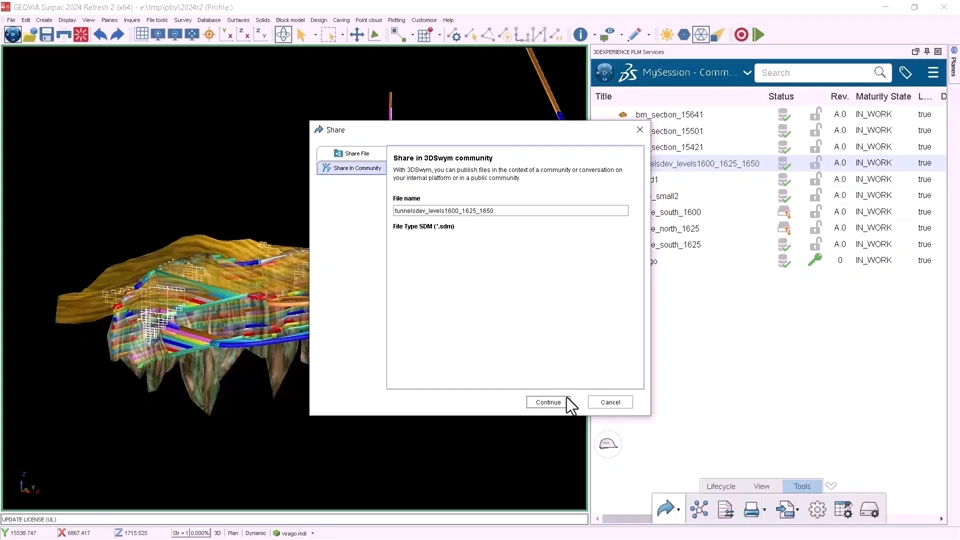The height and width of the screenshot is (540, 960).
Task: Click the compare document icon in Tools
Action: (x=726, y=509)
